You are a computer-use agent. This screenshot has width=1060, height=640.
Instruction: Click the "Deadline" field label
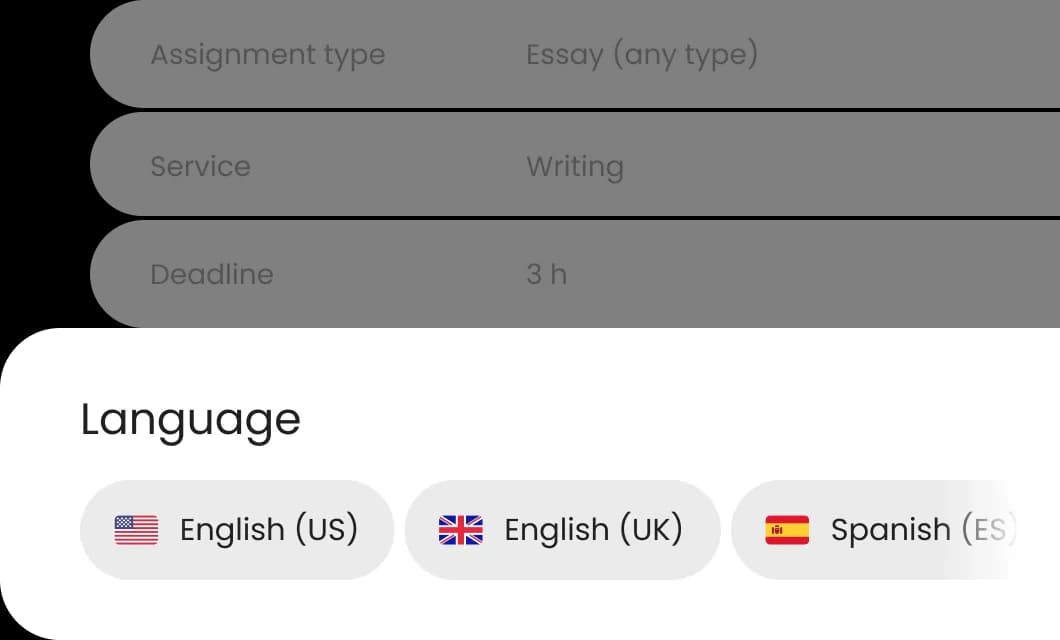click(x=211, y=274)
